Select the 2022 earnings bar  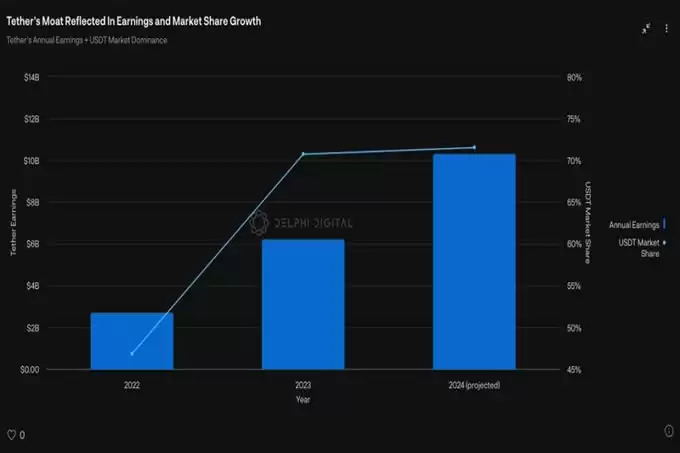132,341
